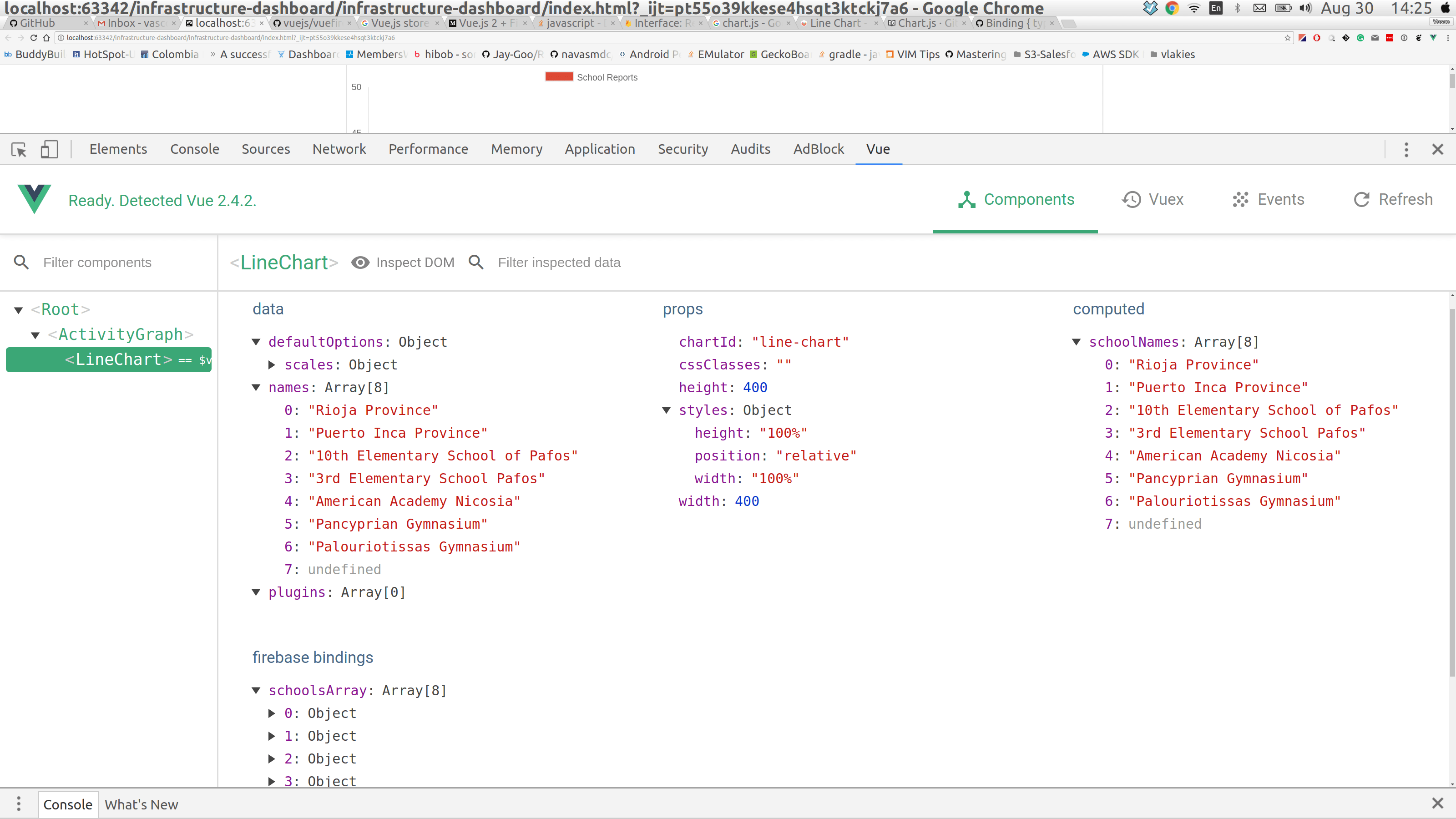Expand schoolsArray item 2 Object
Image resolution: width=1456 pixels, height=819 pixels.
272,758
